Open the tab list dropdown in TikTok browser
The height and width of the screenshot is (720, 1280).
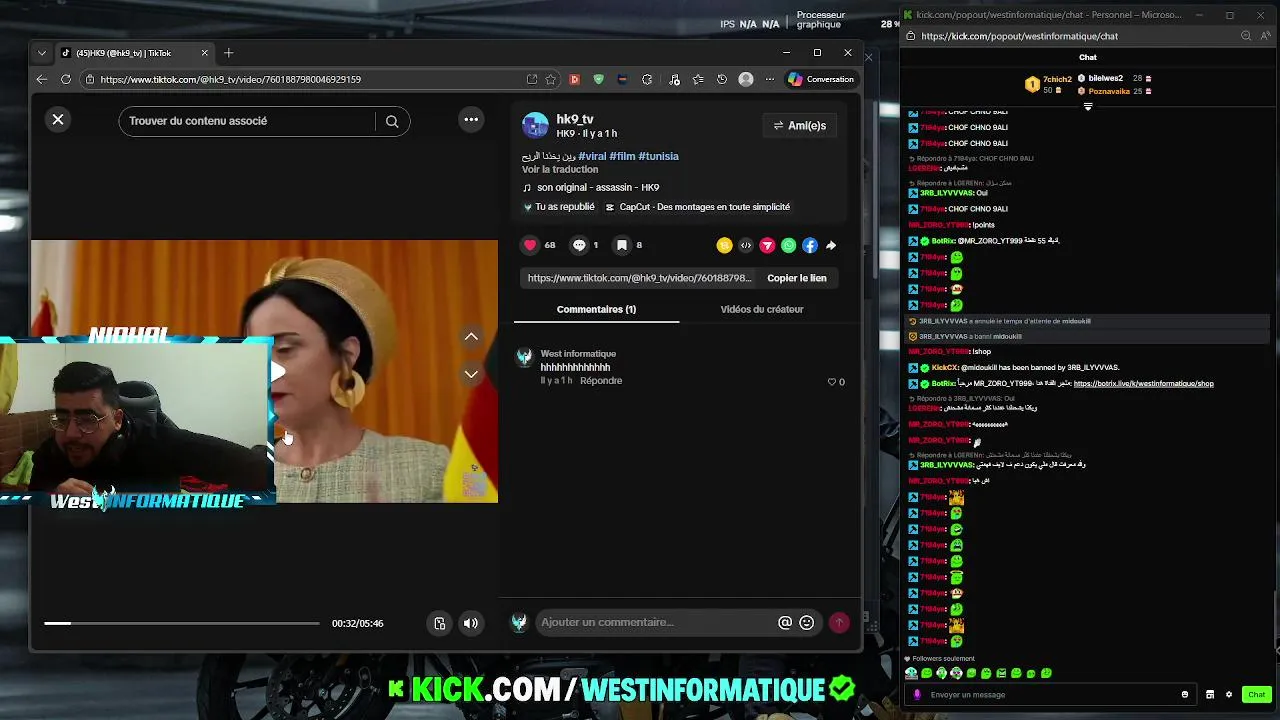click(x=41, y=53)
